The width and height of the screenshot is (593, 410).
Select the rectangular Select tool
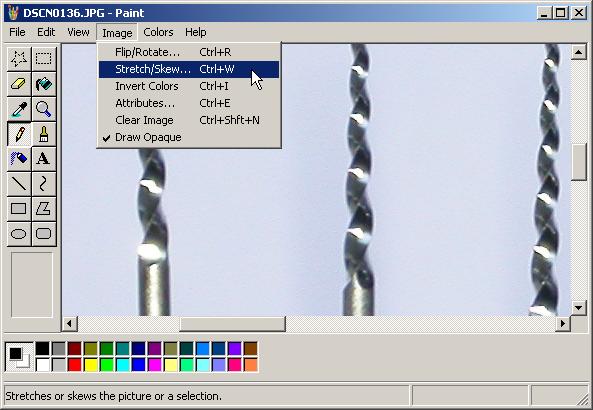44,59
